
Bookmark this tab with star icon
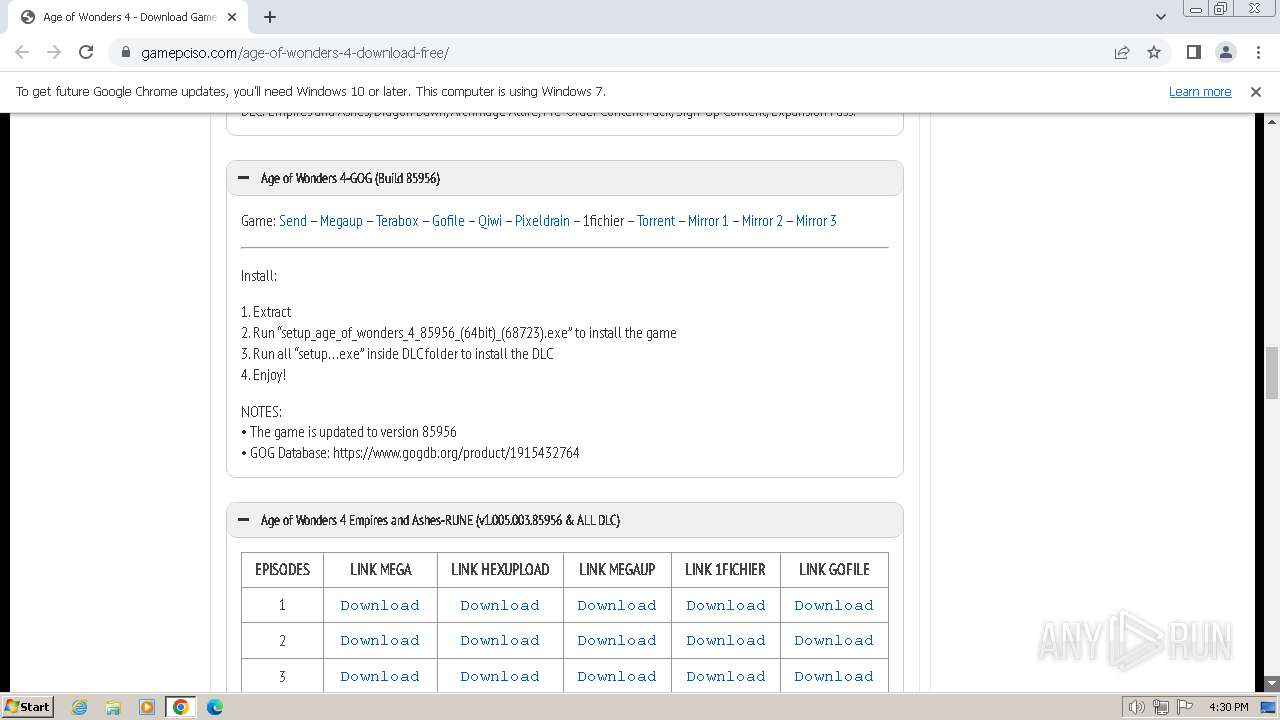pos(1154,52)
